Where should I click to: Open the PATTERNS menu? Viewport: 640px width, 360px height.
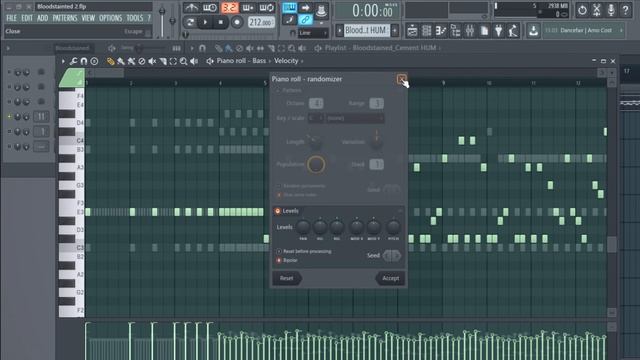(65, 18)
